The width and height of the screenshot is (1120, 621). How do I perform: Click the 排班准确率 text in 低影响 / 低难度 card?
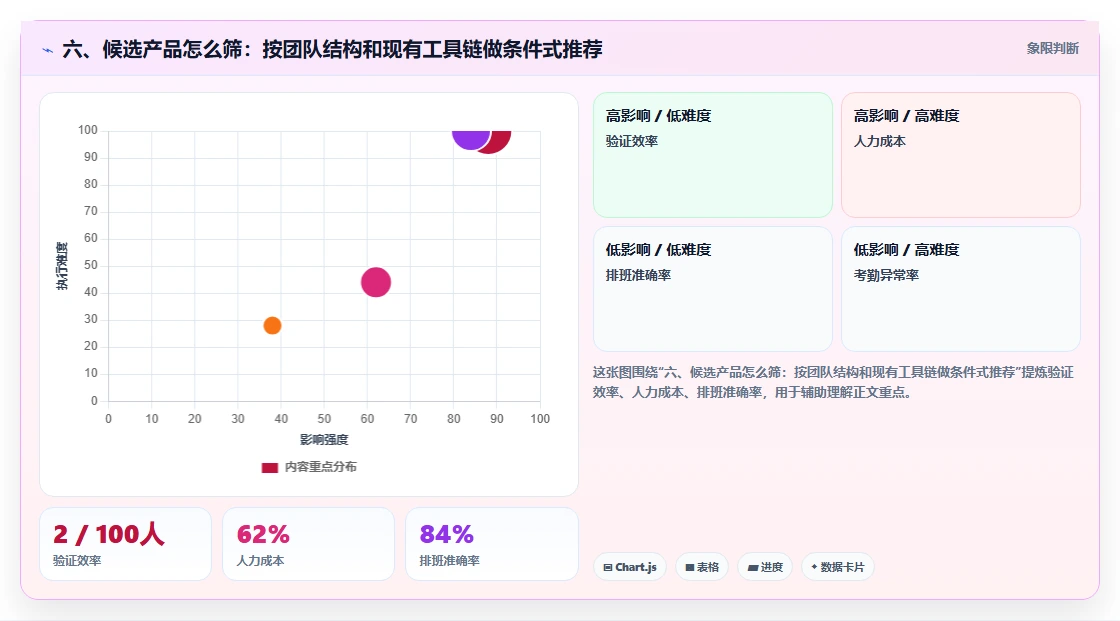[639, 275]
